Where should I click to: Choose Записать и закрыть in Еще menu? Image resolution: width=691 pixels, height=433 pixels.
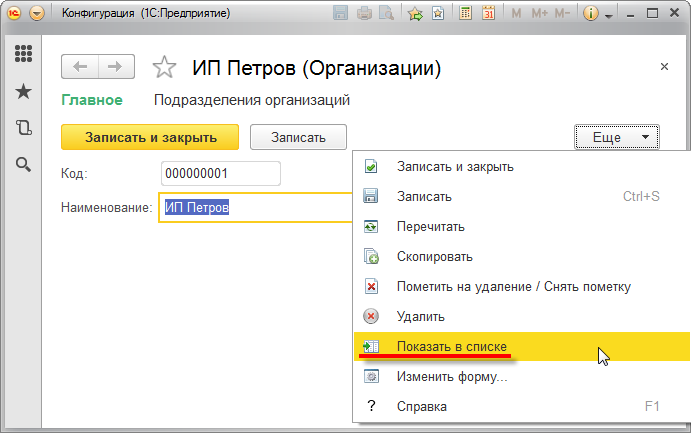click(x=522, y=167)
